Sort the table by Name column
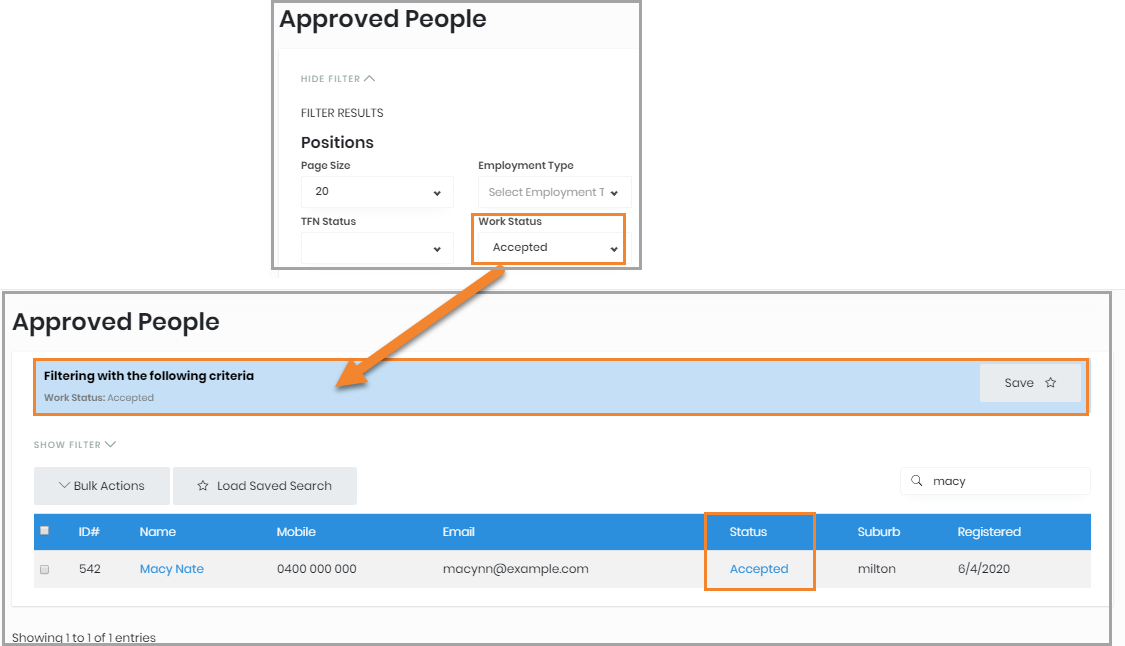The height and width of the screenshot is (646, 1125). click(x=158, y=532)
